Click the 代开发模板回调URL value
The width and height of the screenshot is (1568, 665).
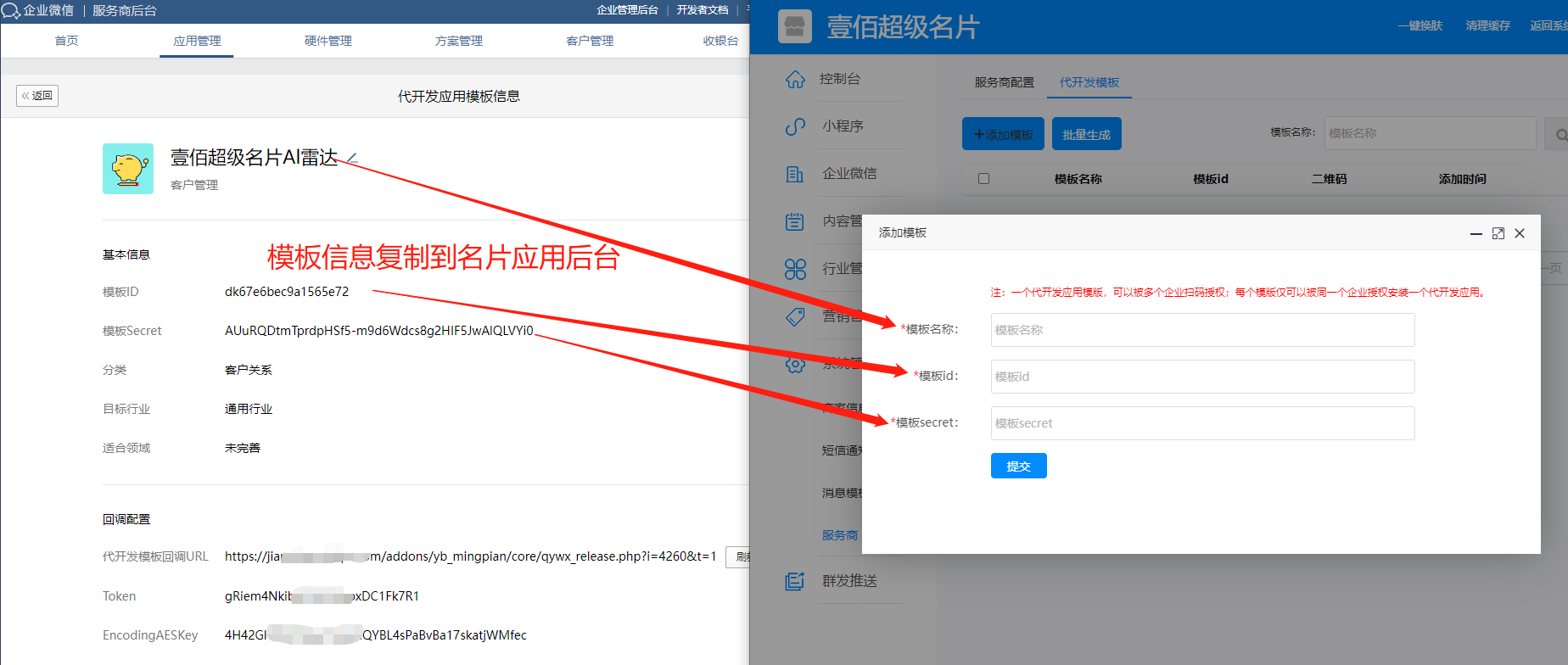pyautogui.click(x=471, y=556)
